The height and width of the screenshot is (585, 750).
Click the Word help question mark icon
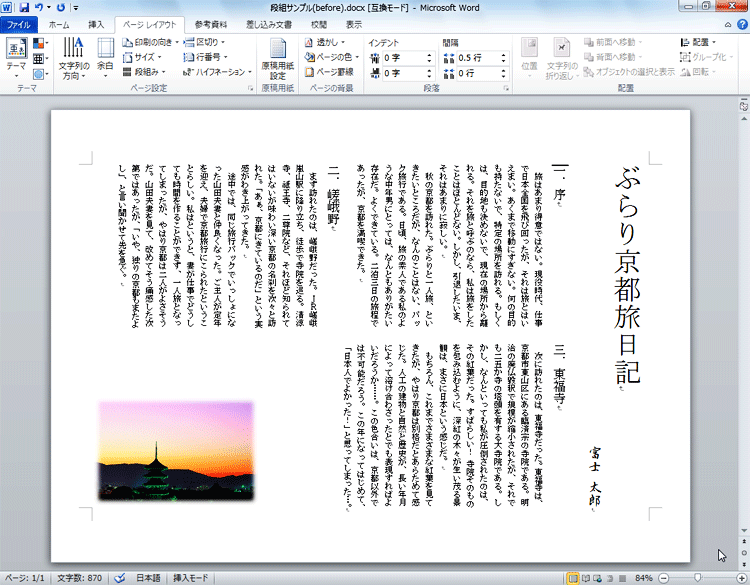coord(742,24)
